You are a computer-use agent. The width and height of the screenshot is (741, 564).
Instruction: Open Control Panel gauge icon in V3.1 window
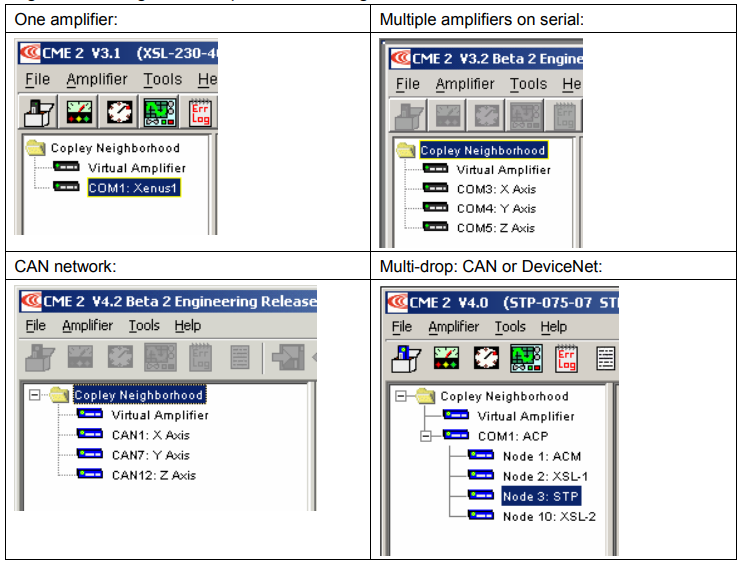pos(79,113)
